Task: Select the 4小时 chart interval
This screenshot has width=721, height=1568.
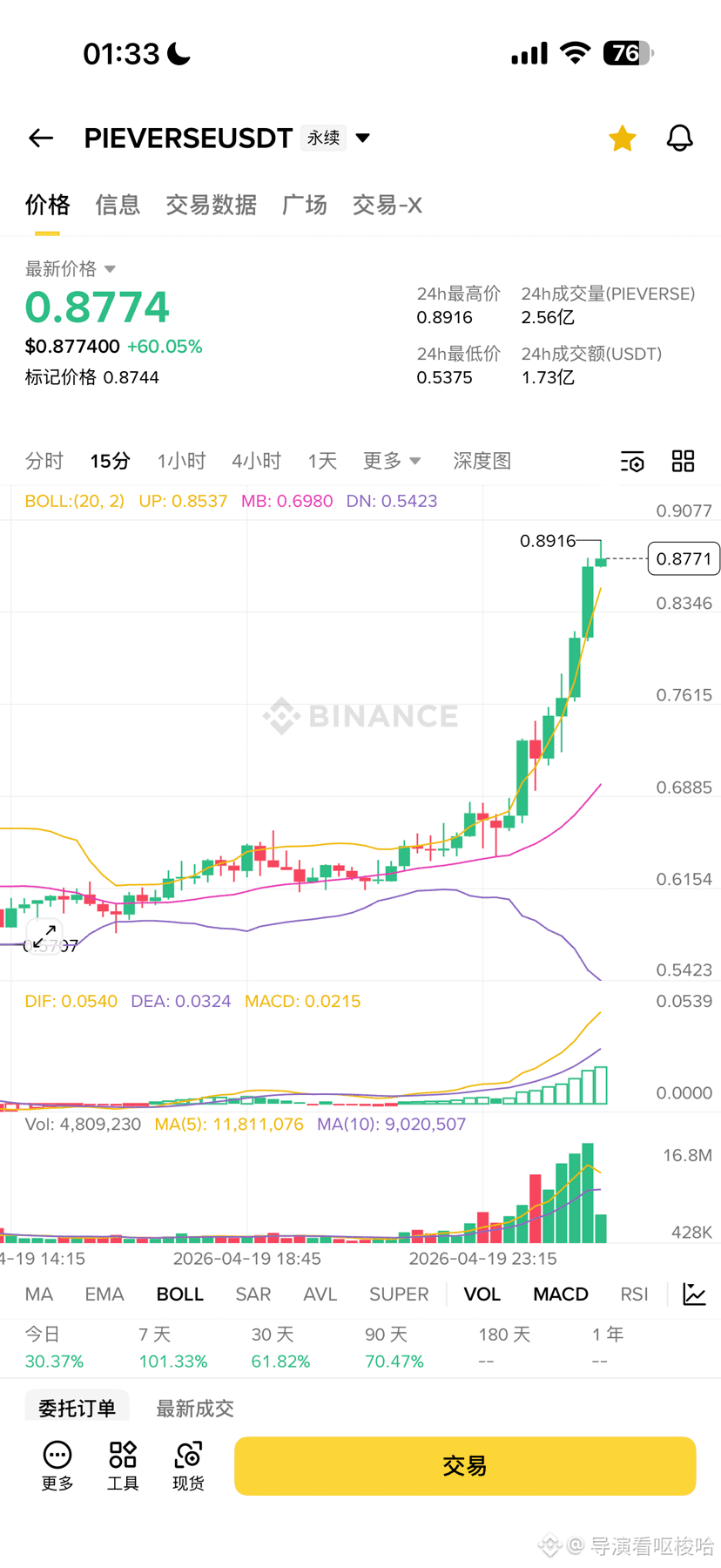Action: pyautogui.click(x=256, y=461)
